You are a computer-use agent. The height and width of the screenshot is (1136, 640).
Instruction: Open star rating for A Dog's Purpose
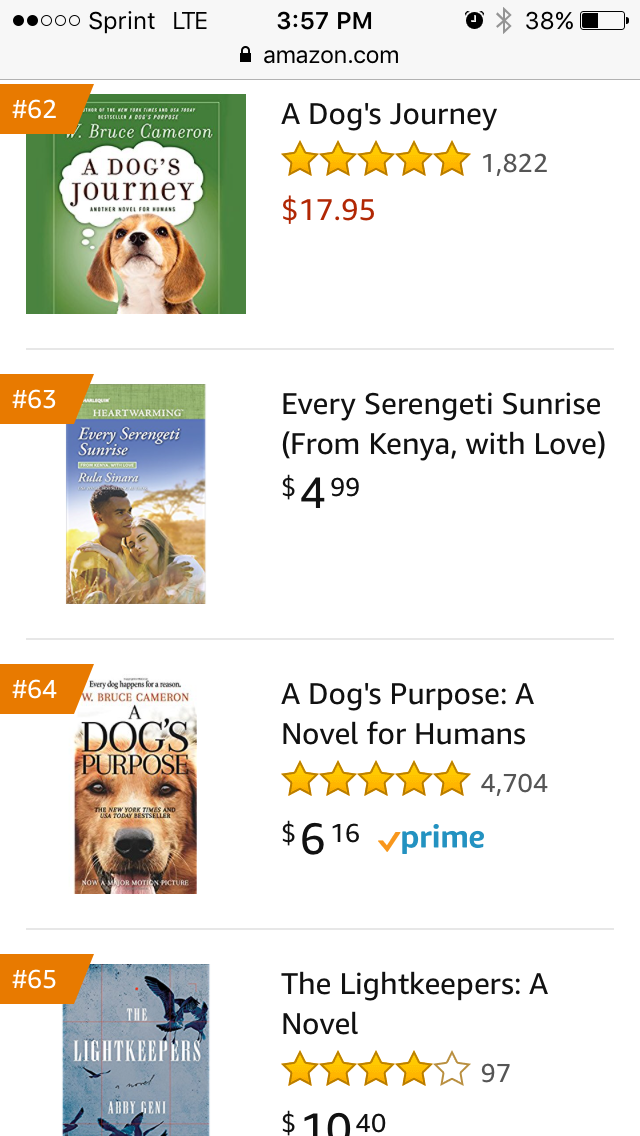point(375,781)
